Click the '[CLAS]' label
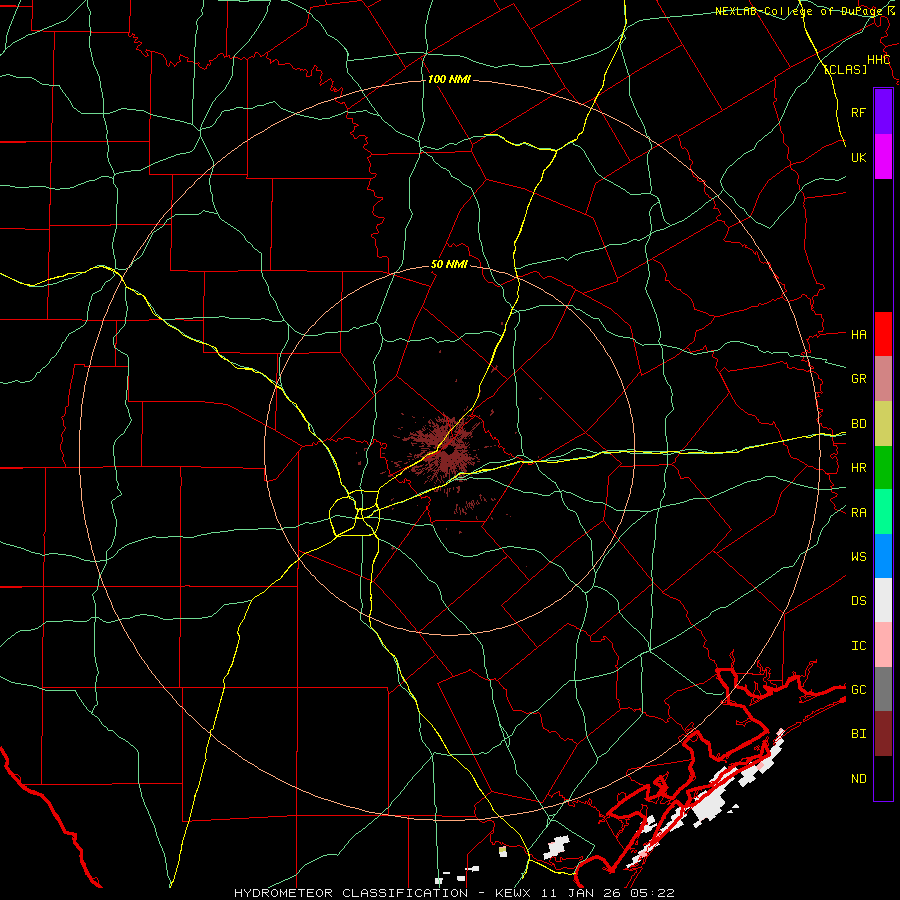Screen dimensions: 900x900 tap(845, 69)
